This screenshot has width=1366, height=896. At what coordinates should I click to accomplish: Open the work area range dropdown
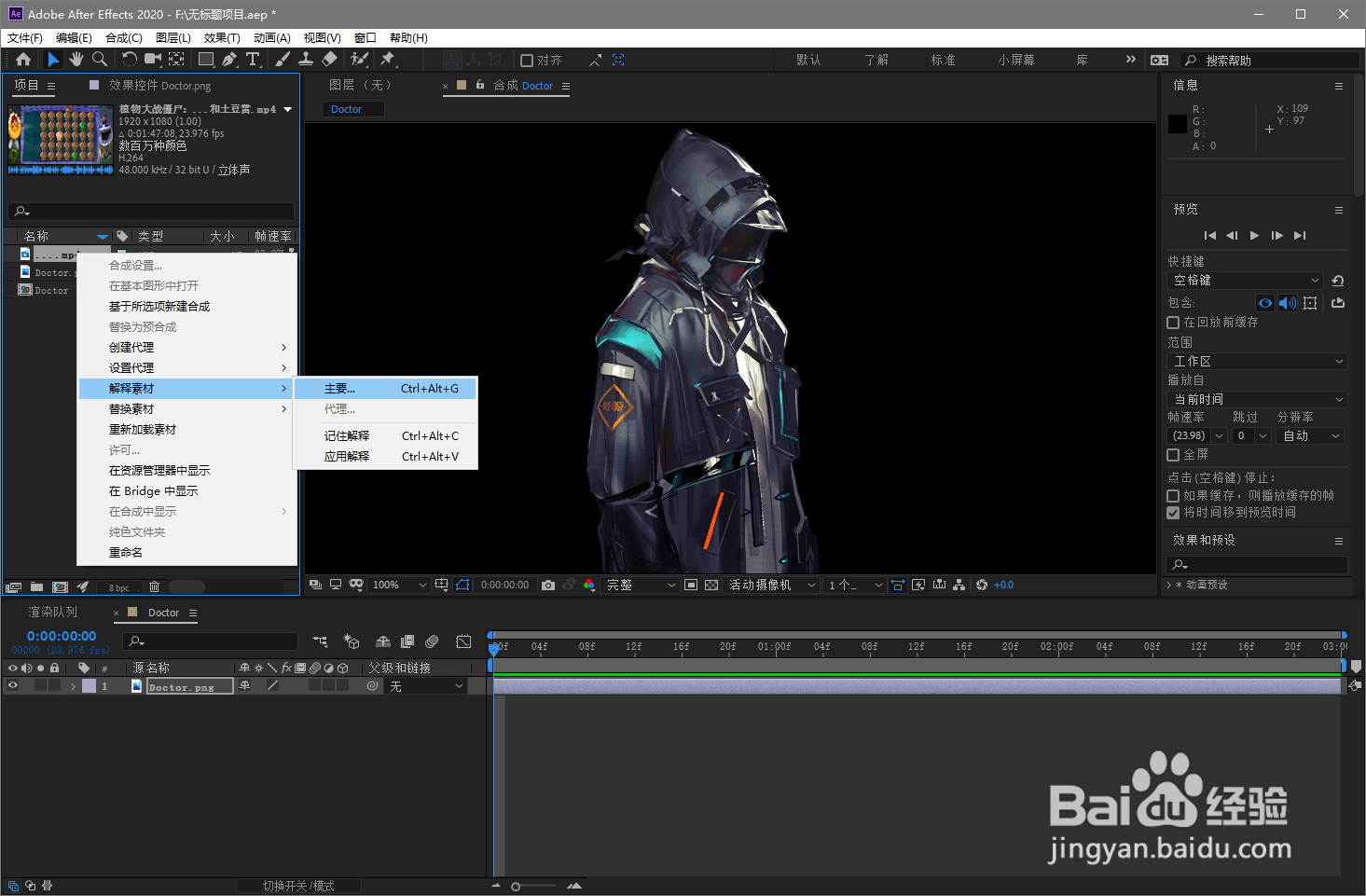[1258, 362]
